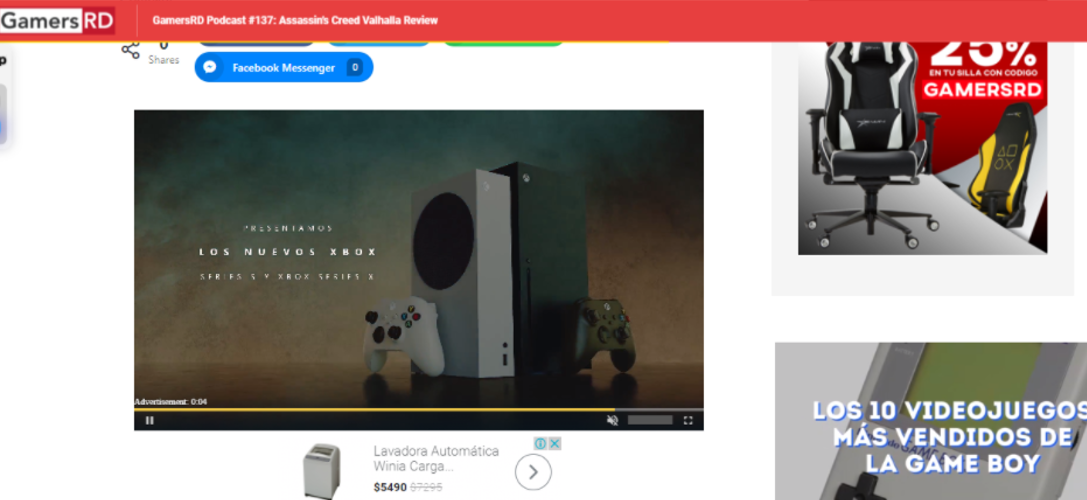The height and width of the screenshot is (500, 1087).
Task: Unmute the video with the speaker icon
Action: (612, 420)
